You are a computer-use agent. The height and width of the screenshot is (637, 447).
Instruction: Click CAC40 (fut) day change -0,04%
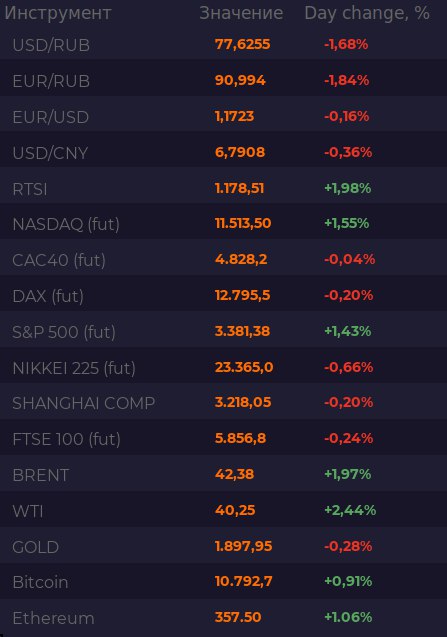pyautogui.click(x=349, y=259)
